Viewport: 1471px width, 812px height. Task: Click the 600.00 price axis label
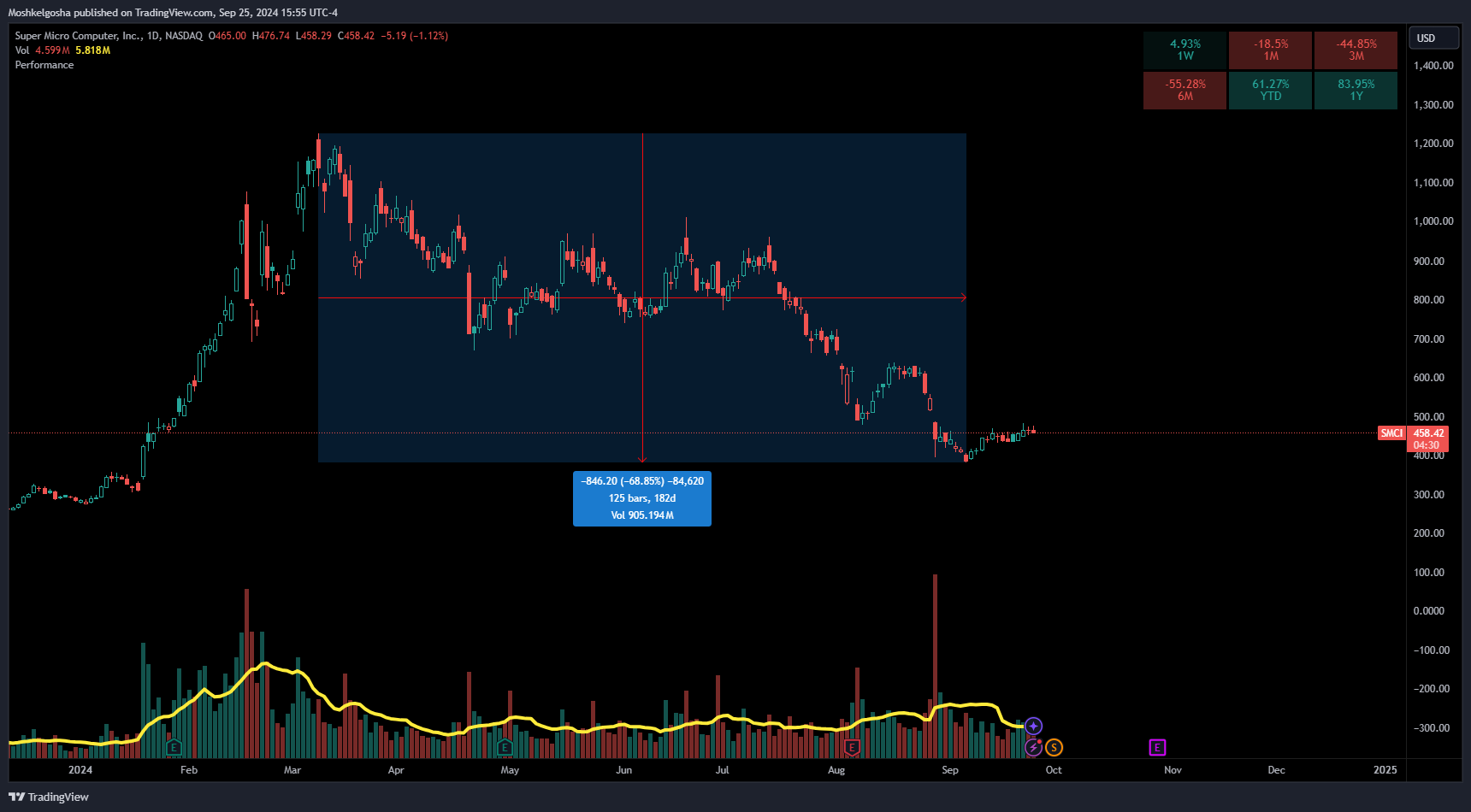[1429, 378]
